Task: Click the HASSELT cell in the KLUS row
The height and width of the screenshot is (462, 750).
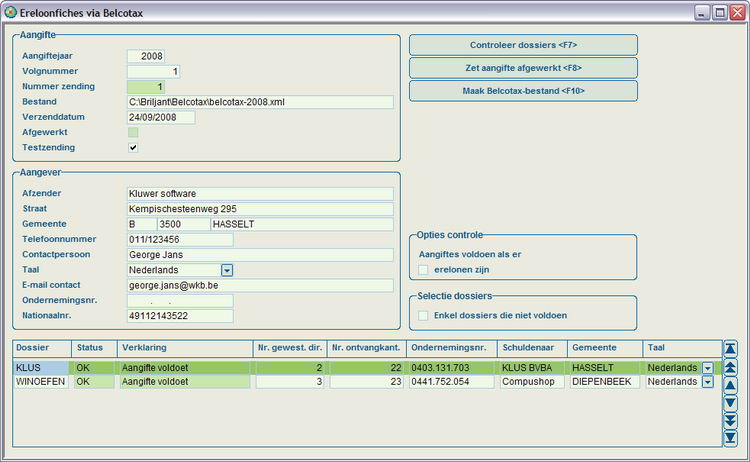Action: pos(605,368)
